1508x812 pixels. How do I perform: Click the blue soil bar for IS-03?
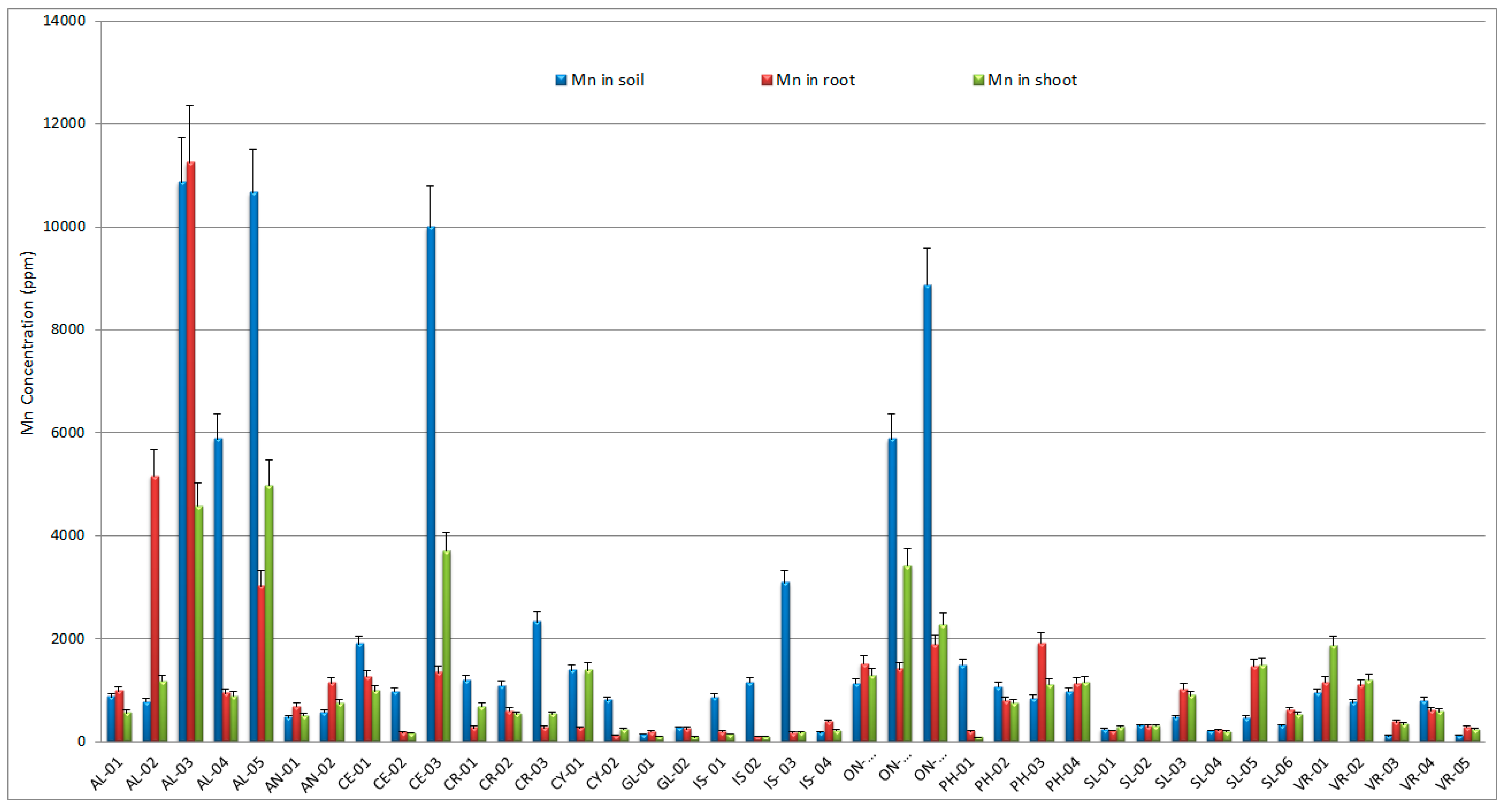(x=785, y=662)
